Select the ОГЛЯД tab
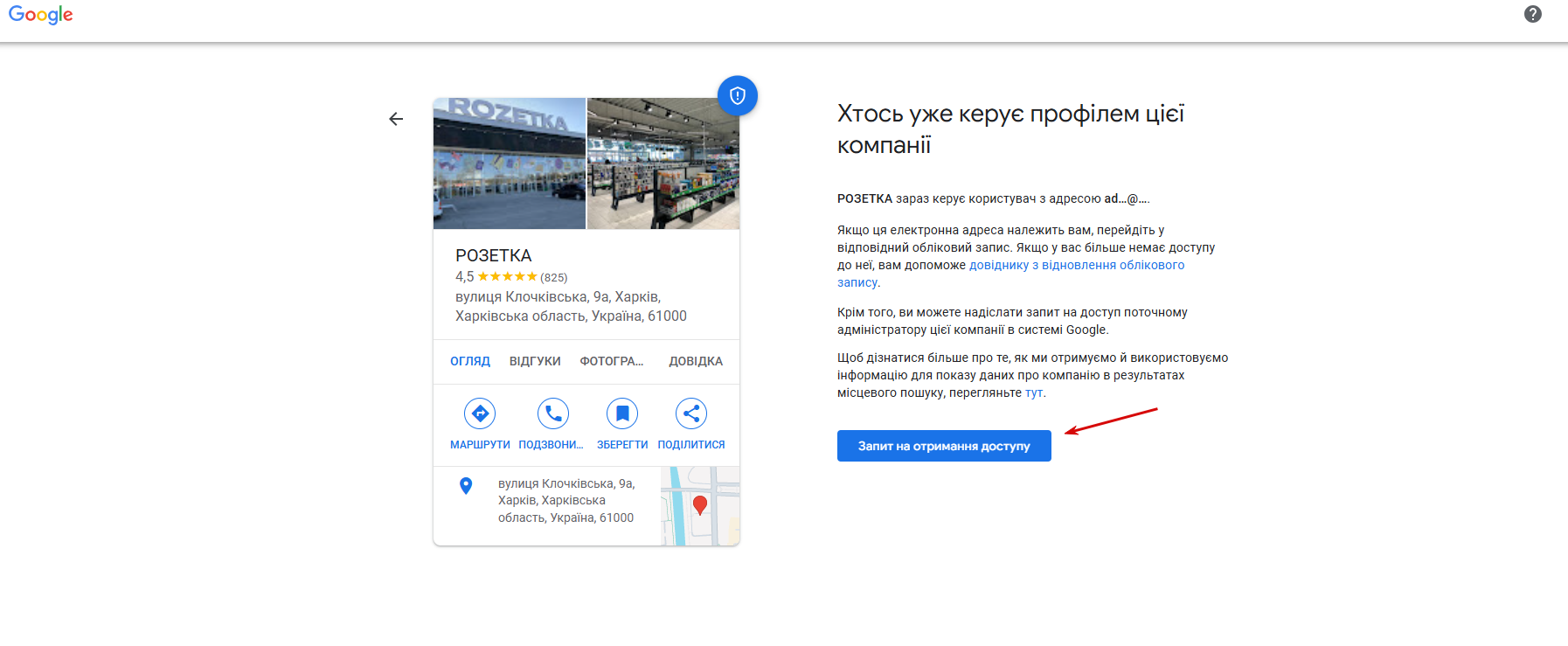Screen dimensions: 1568x646 point(470,361)
